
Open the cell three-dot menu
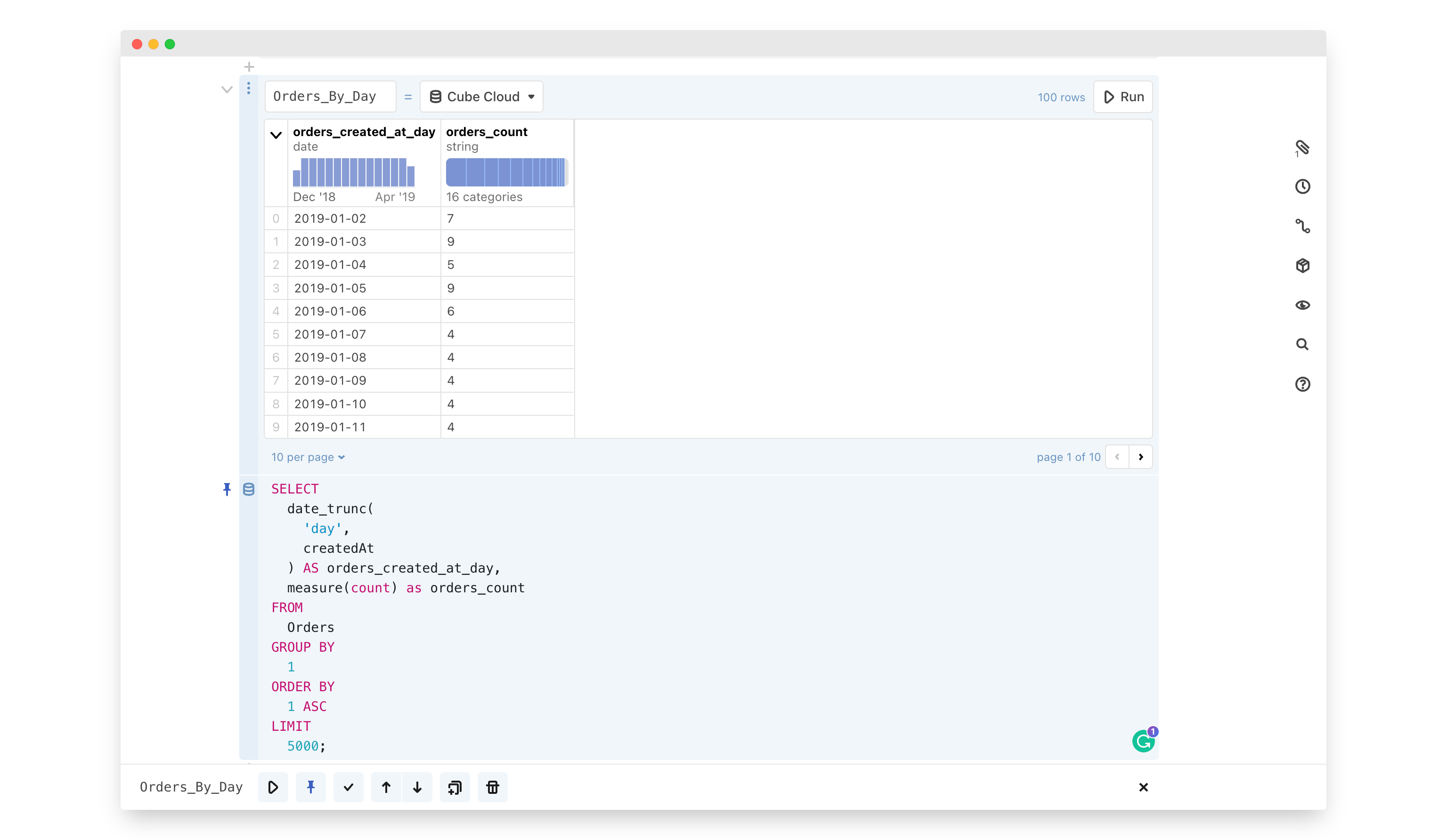tap(249, 89)
